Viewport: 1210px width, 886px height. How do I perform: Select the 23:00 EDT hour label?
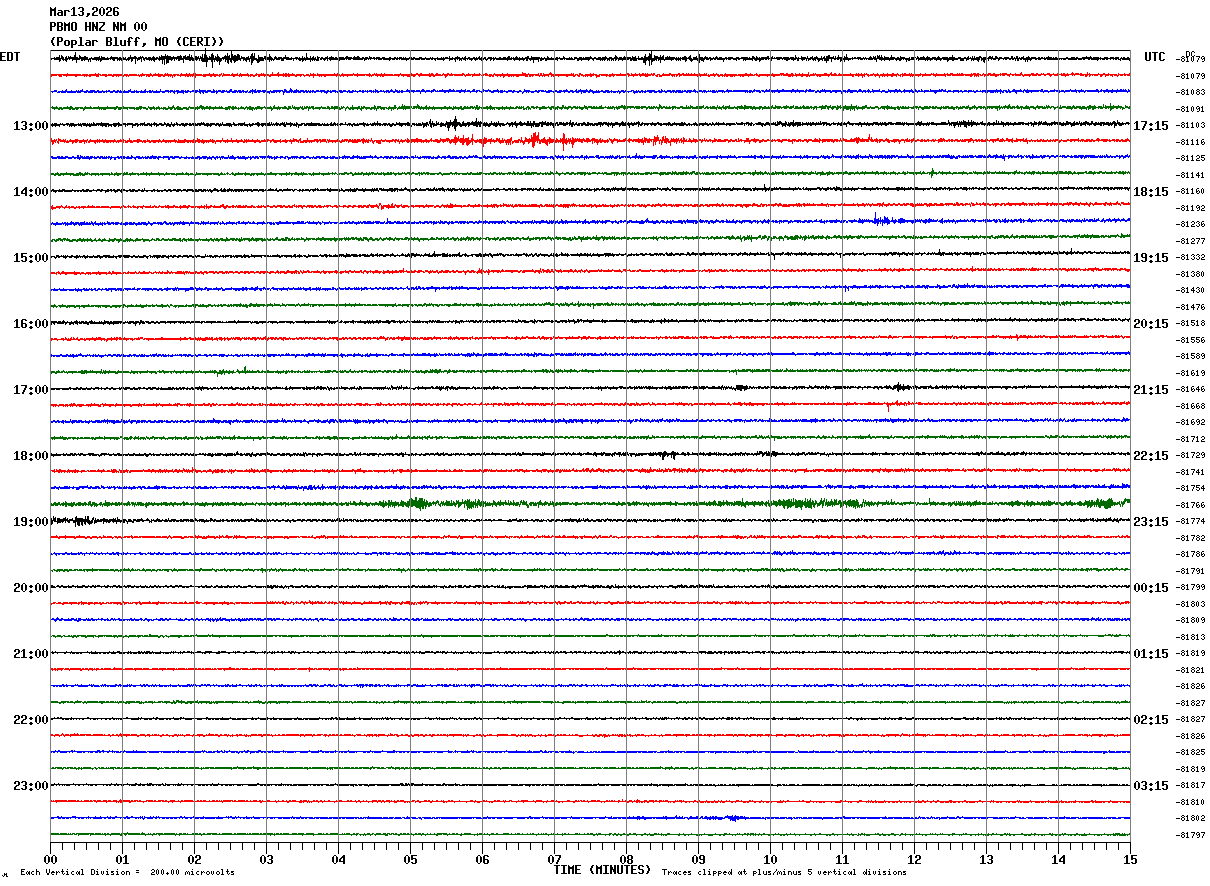[x=31, y=786]
